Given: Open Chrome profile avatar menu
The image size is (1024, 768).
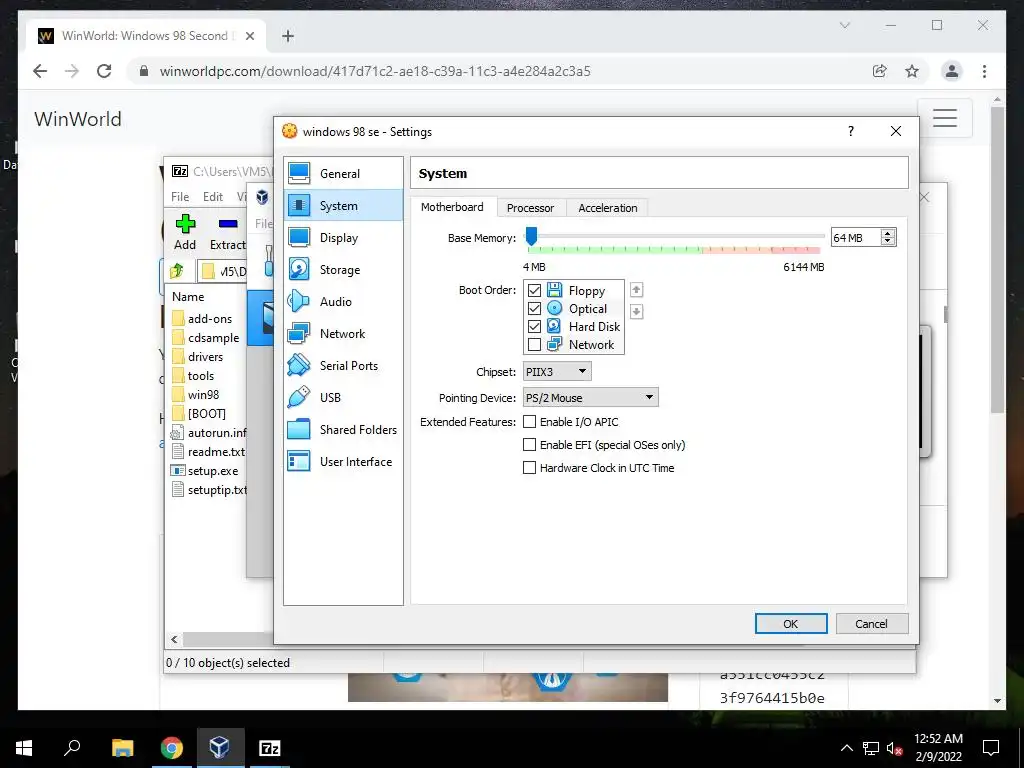Looking at the screenshot, I should (x=952, y=71).
